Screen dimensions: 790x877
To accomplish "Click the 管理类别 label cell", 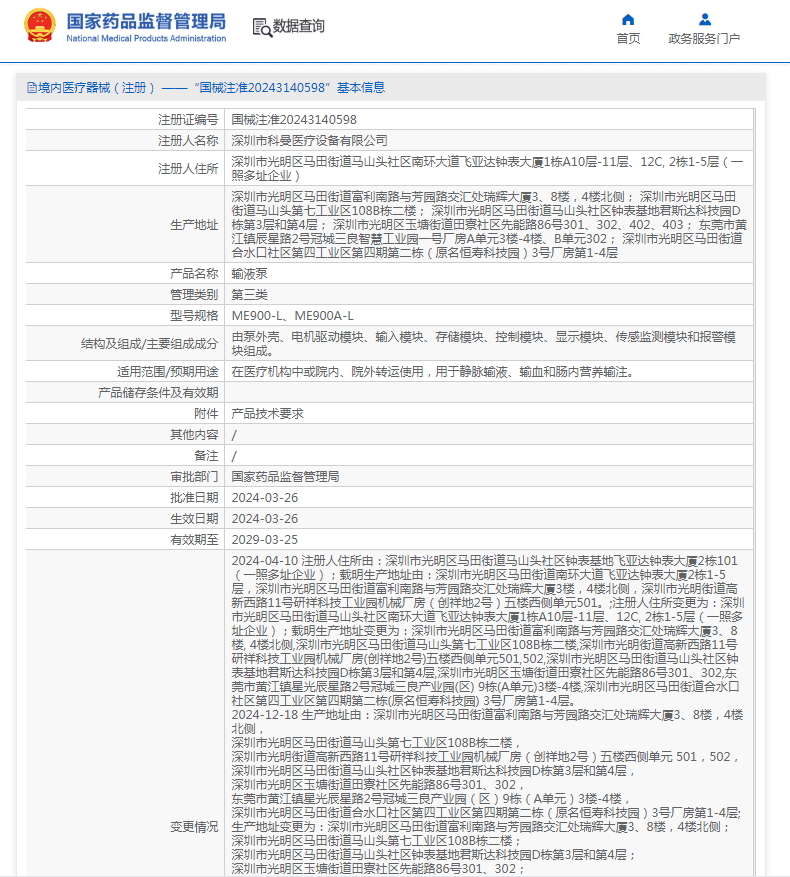I will click(125, 295).
